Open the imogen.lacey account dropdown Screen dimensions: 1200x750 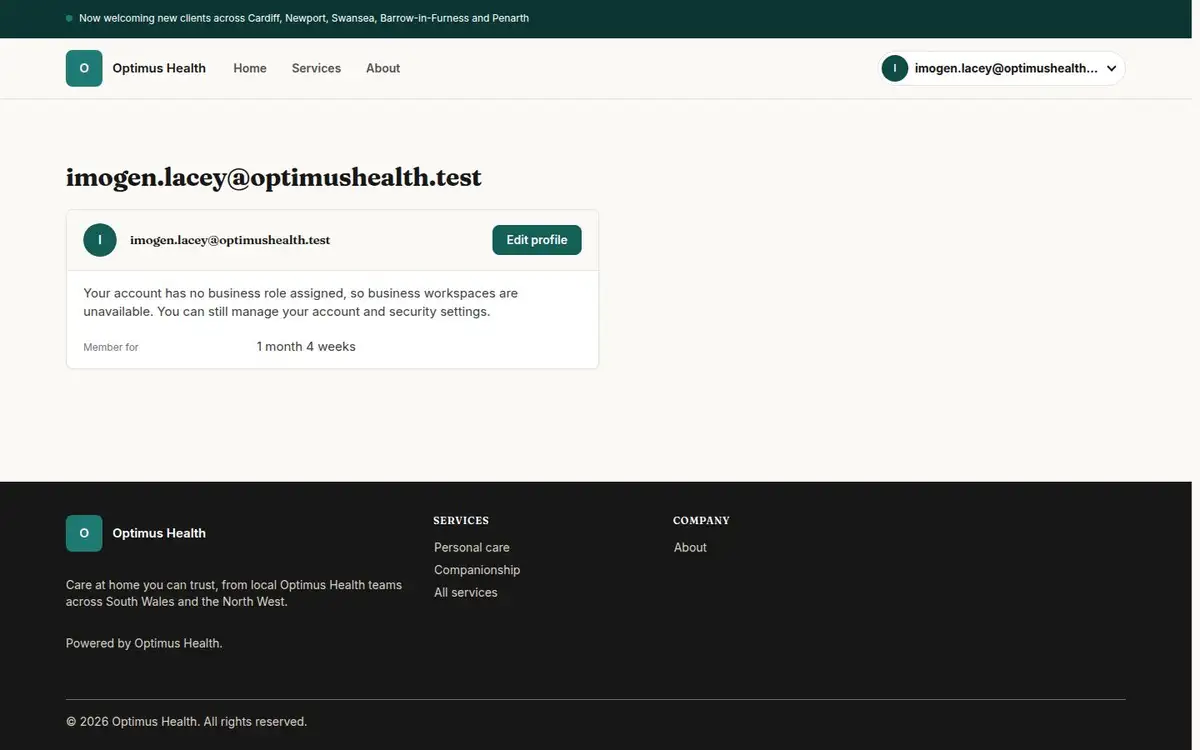[1002, 68]
